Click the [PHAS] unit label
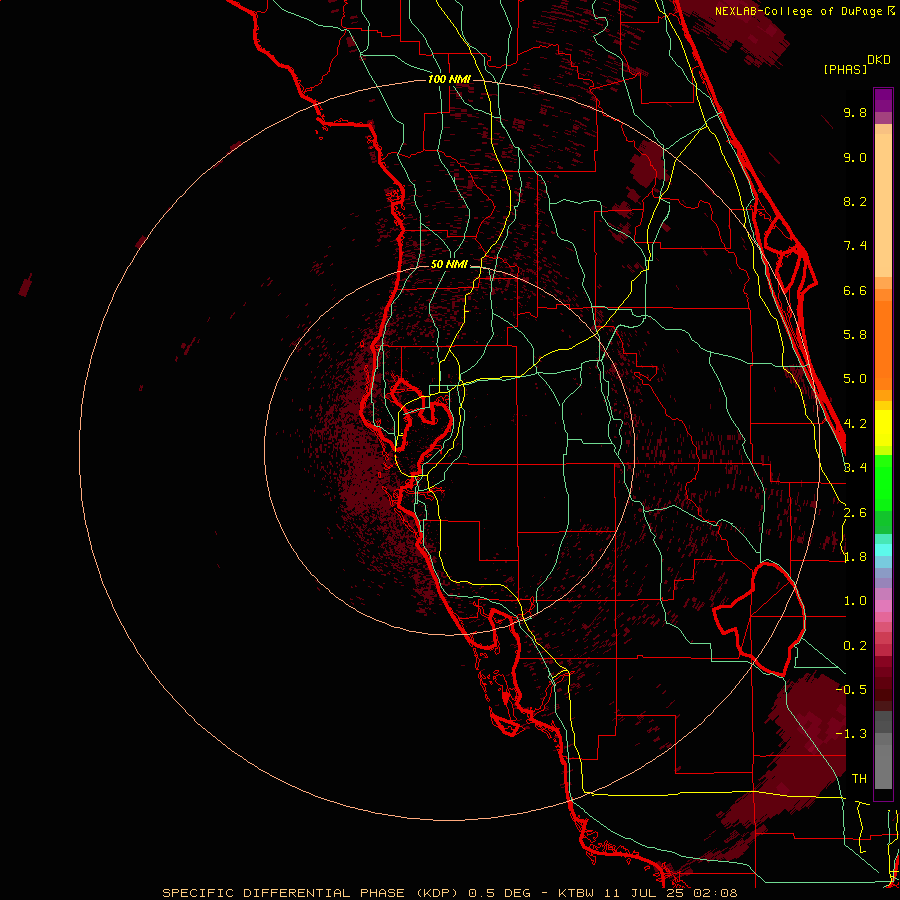 tap(845, 69)
